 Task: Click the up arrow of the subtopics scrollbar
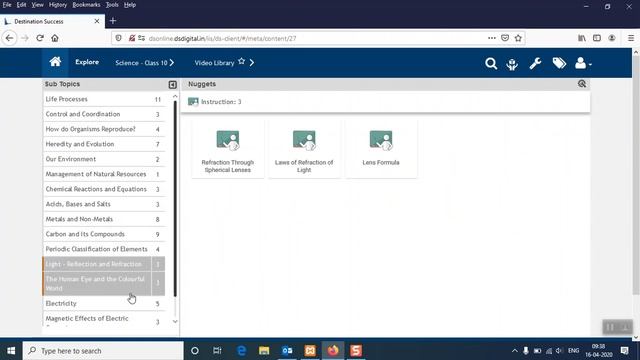point(175,96)
